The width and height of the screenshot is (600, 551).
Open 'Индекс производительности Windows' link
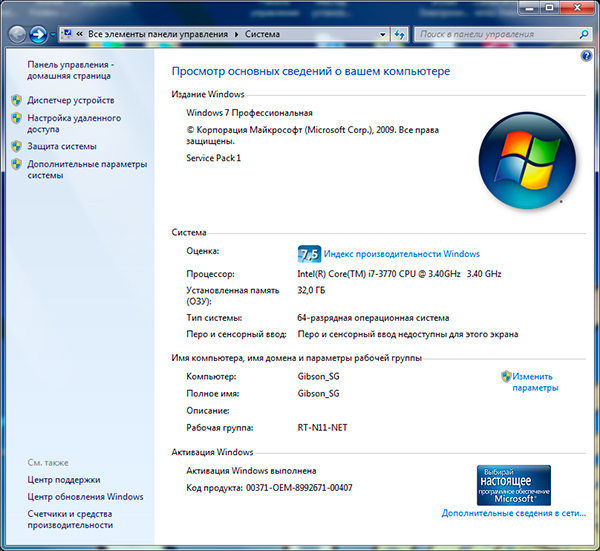pyautogui.click(x=401, y=254)
